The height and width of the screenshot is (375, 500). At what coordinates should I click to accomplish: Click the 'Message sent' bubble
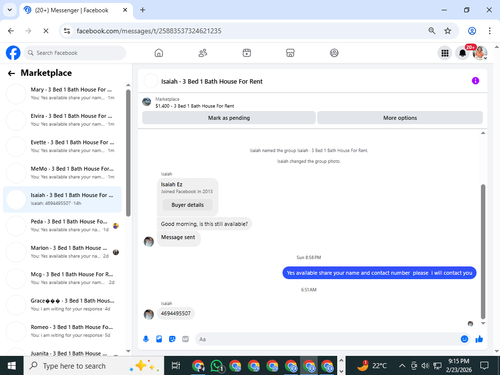(178, 237)
